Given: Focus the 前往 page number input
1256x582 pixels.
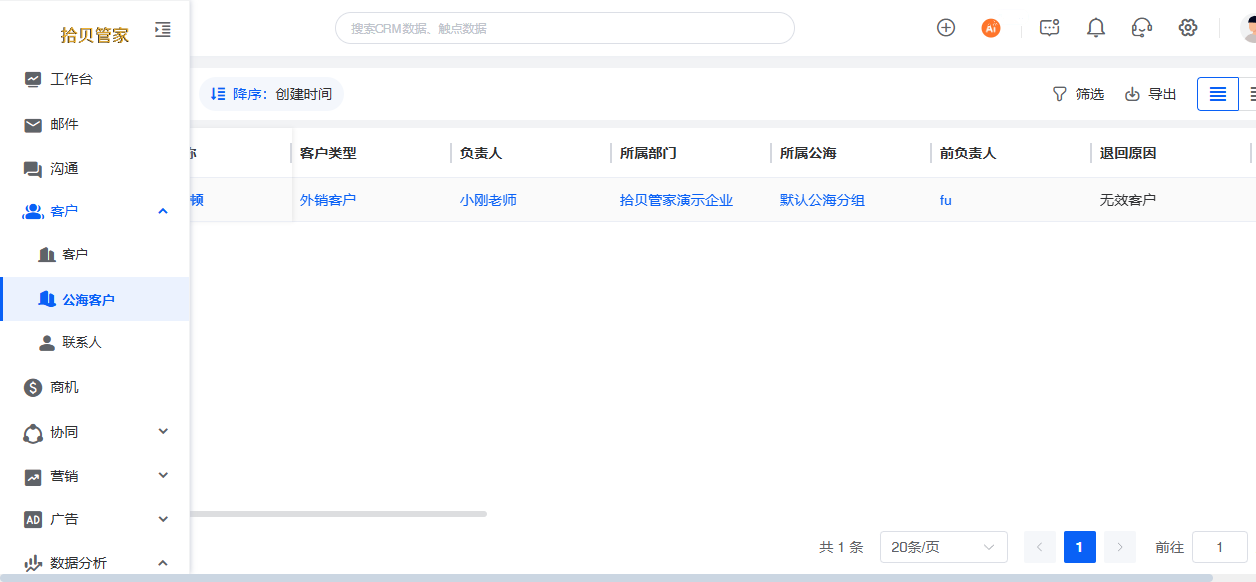Looking at the screenshot, I should coord(1220,547).
